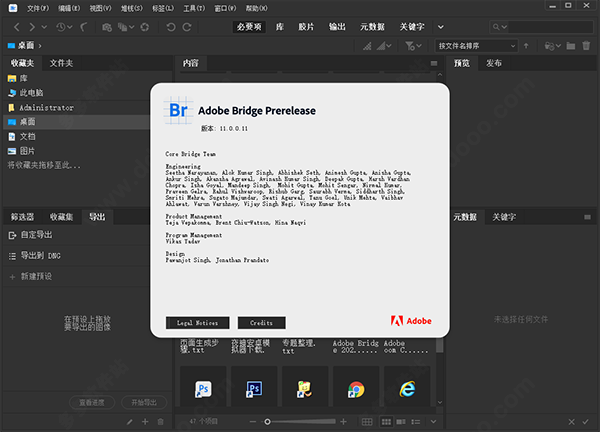Screen dimensions: 600x432
Task: Rotate 90 degrees counterclockwise
Action: pos(171,27)
